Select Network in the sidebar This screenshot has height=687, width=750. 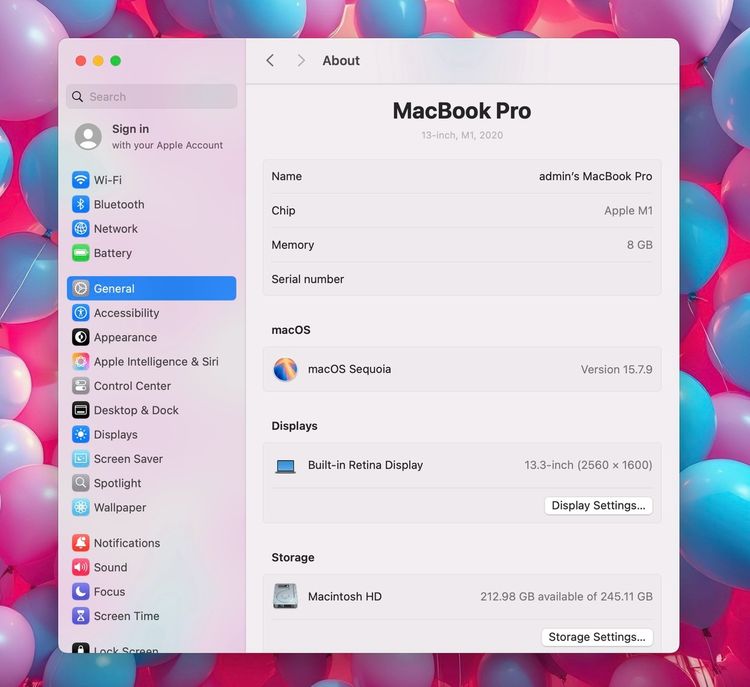tap(152, 229)
